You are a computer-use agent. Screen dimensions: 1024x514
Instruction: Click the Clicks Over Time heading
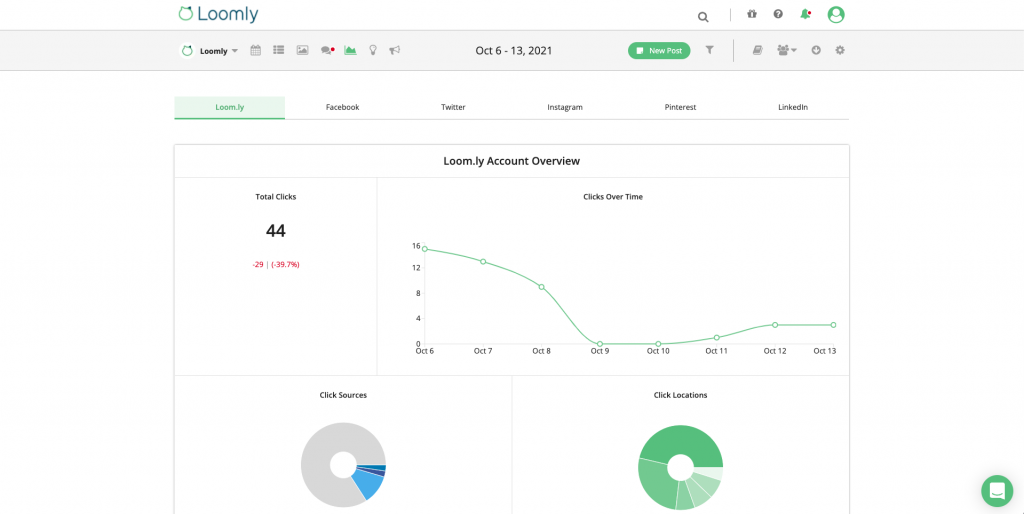(x=613, y=197)
